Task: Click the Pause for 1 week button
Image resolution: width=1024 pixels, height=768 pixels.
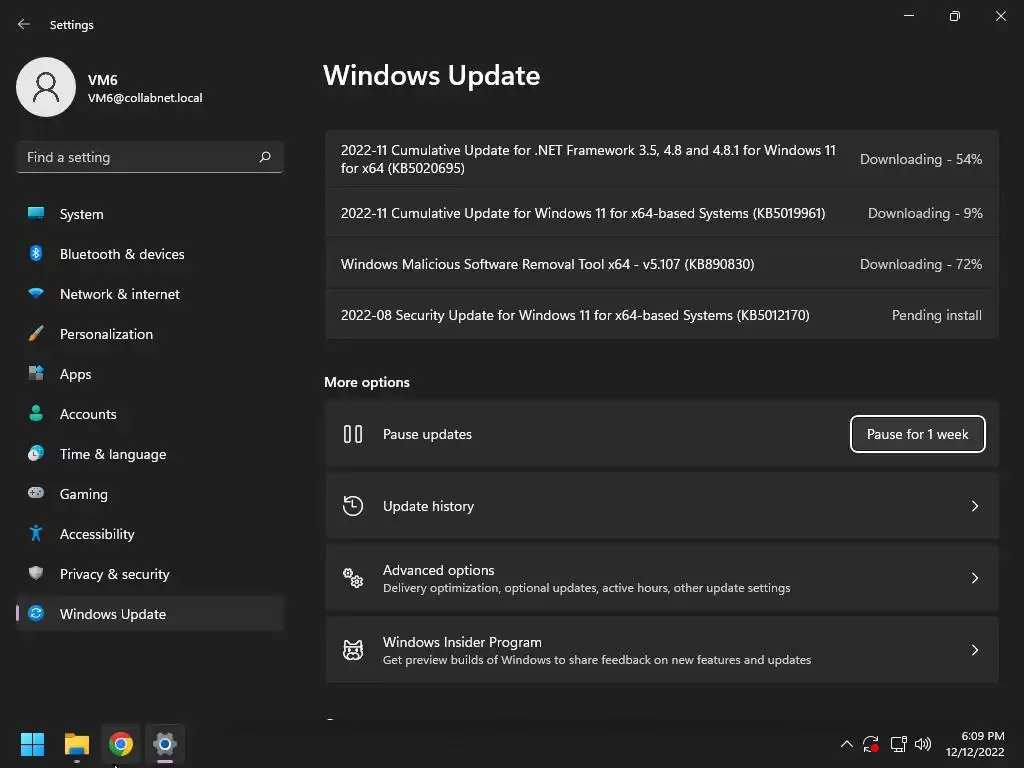Action: 918,434
